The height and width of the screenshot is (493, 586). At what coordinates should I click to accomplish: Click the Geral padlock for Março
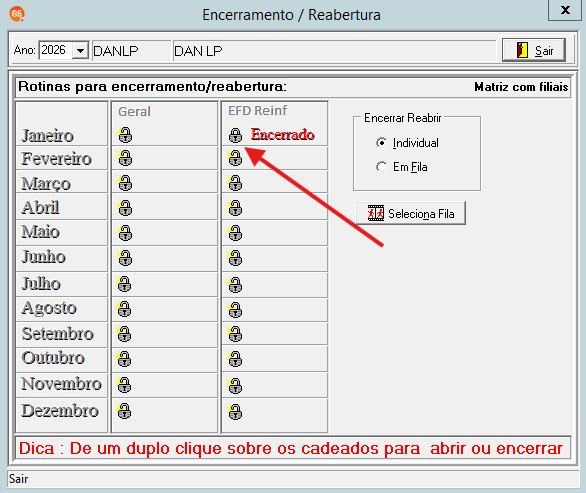pyautogui.click(x=125, y=183)
